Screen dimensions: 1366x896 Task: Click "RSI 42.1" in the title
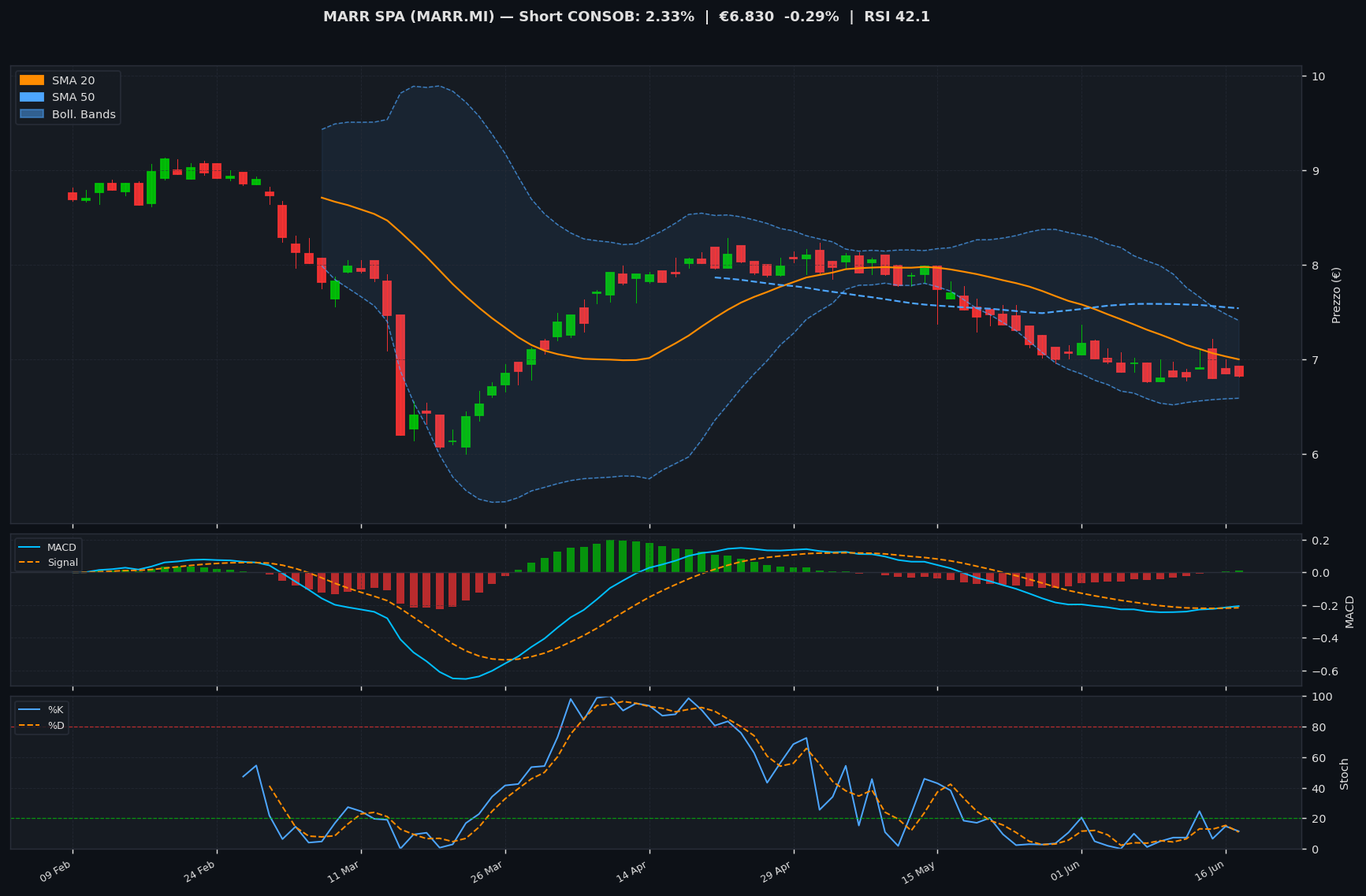(897, 17)
